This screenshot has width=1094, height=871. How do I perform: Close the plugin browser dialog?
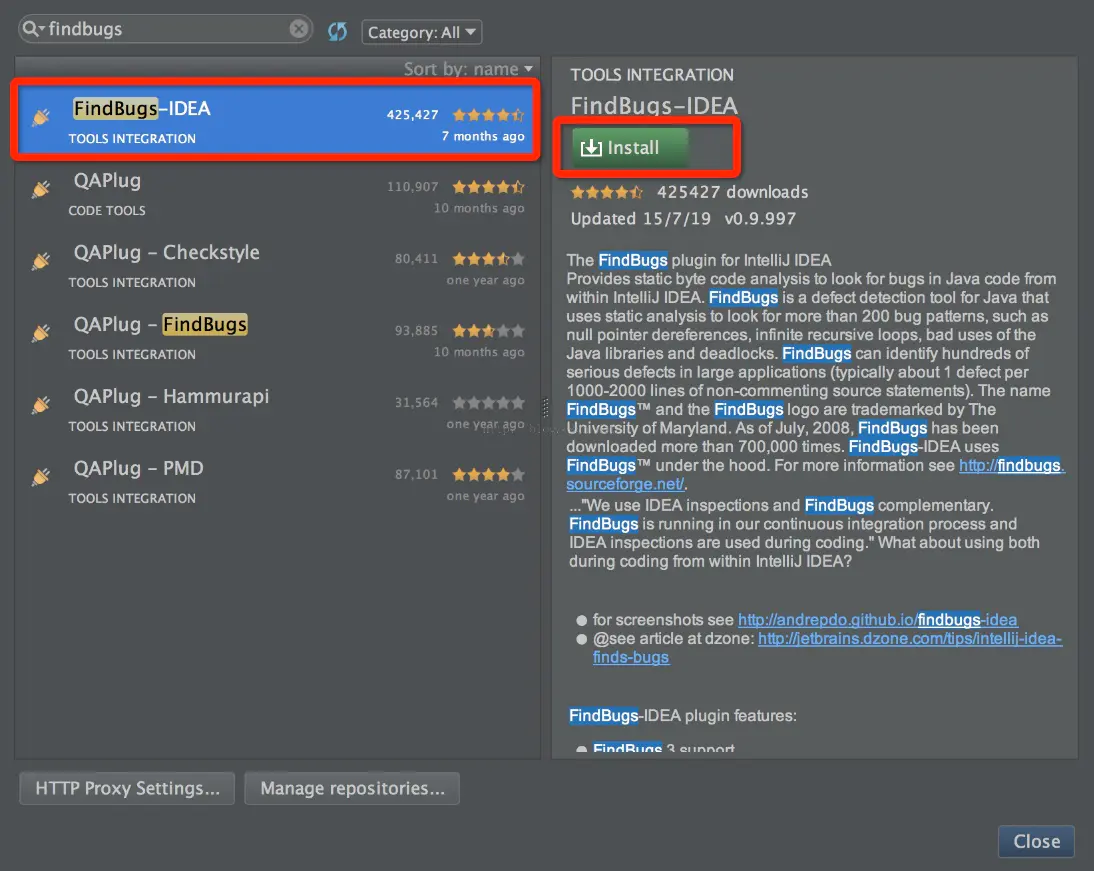pos(1036,841)
